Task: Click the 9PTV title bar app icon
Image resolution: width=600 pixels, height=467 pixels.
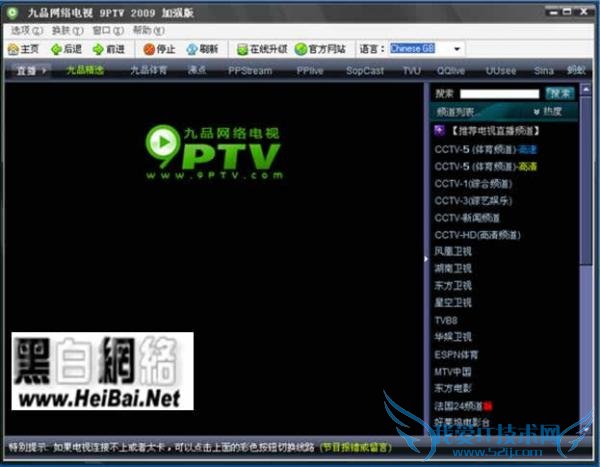Action: pyautogui.click(x=12, y=13)
